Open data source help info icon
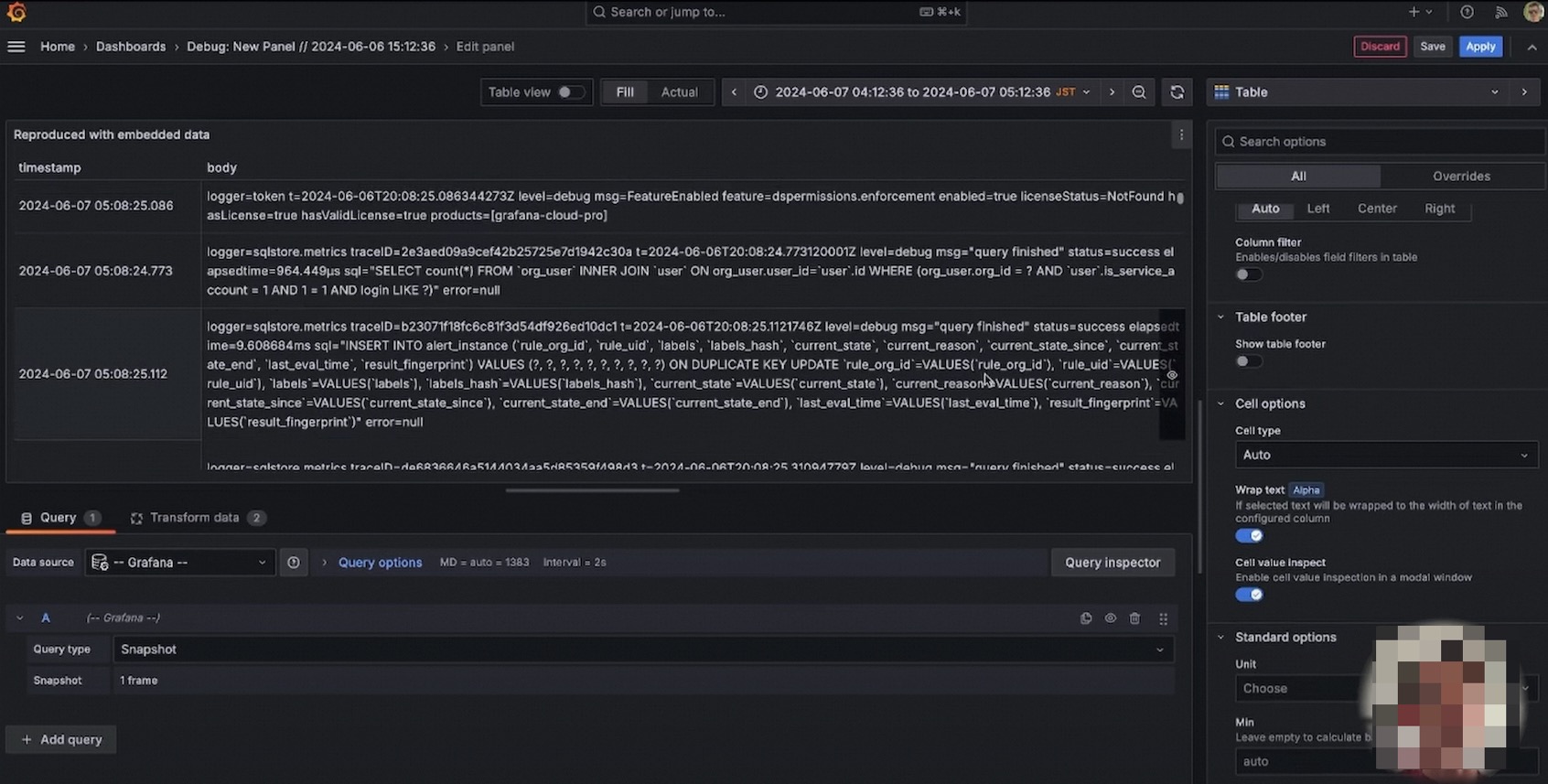The height and width of the screenshot is (784, 1548). pyautogui.click(x=293, y=563)
